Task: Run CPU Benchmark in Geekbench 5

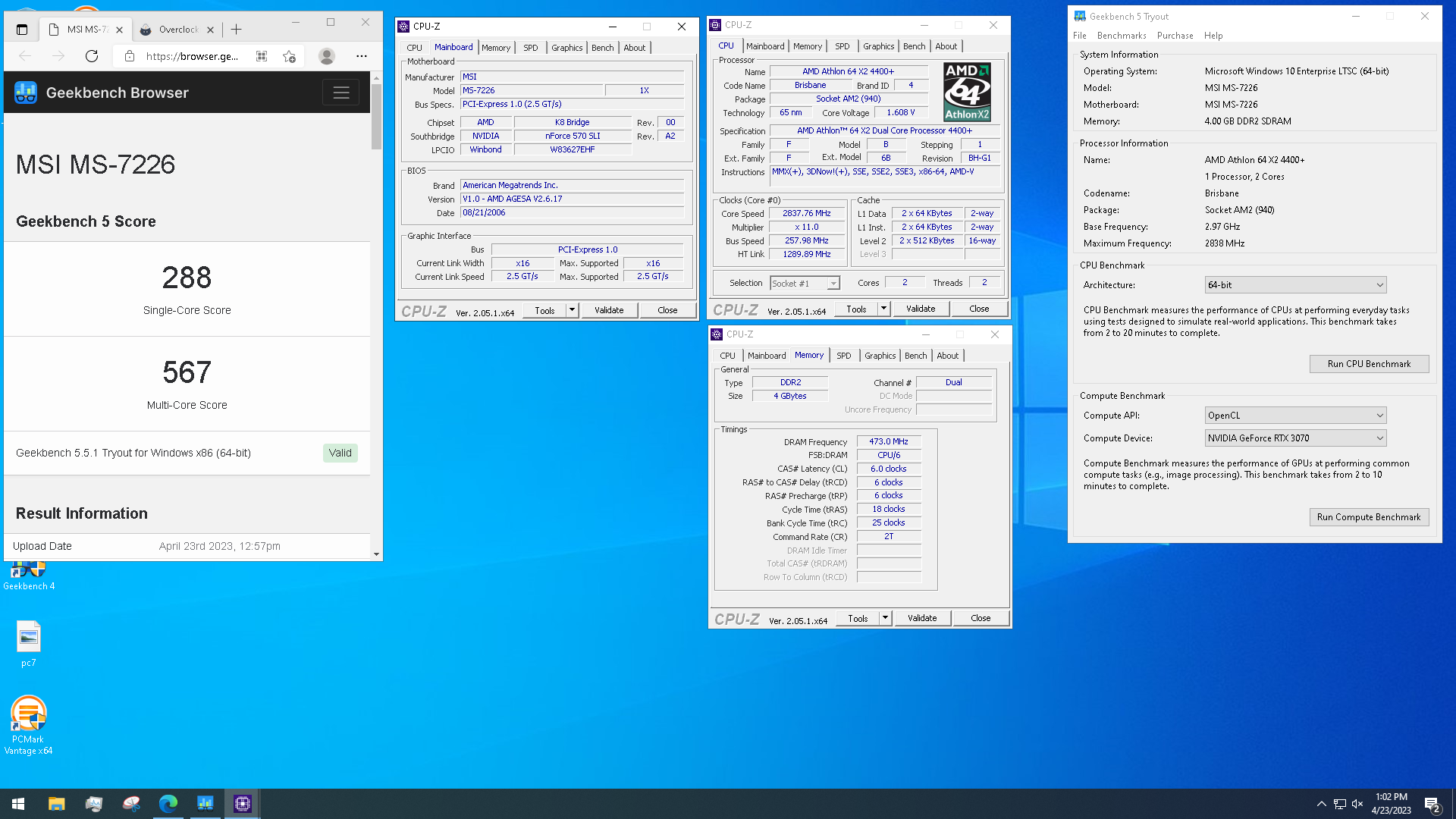Action: click(x=1369, y=364)
